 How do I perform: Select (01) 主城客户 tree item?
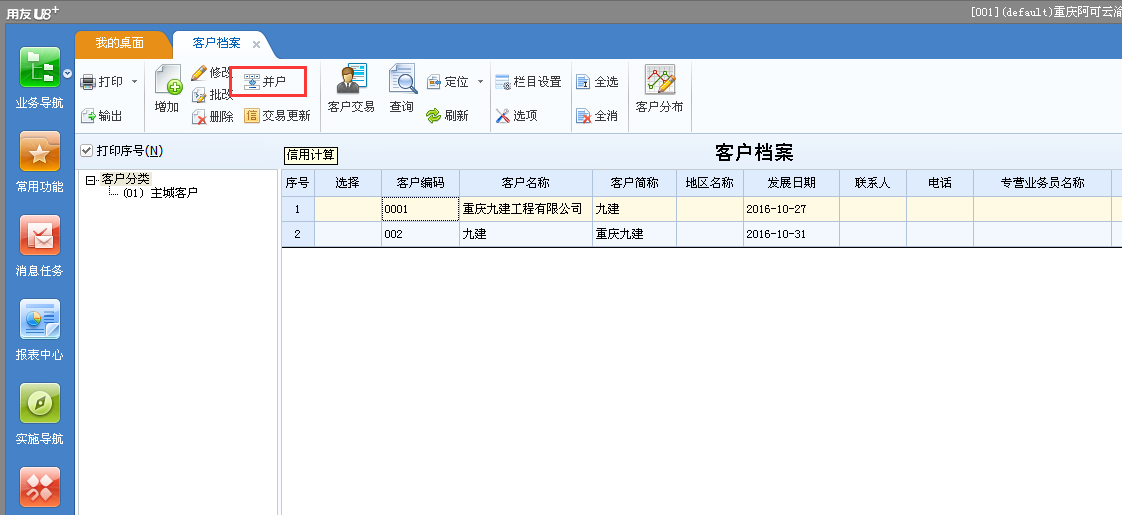[x=160, y=192]
